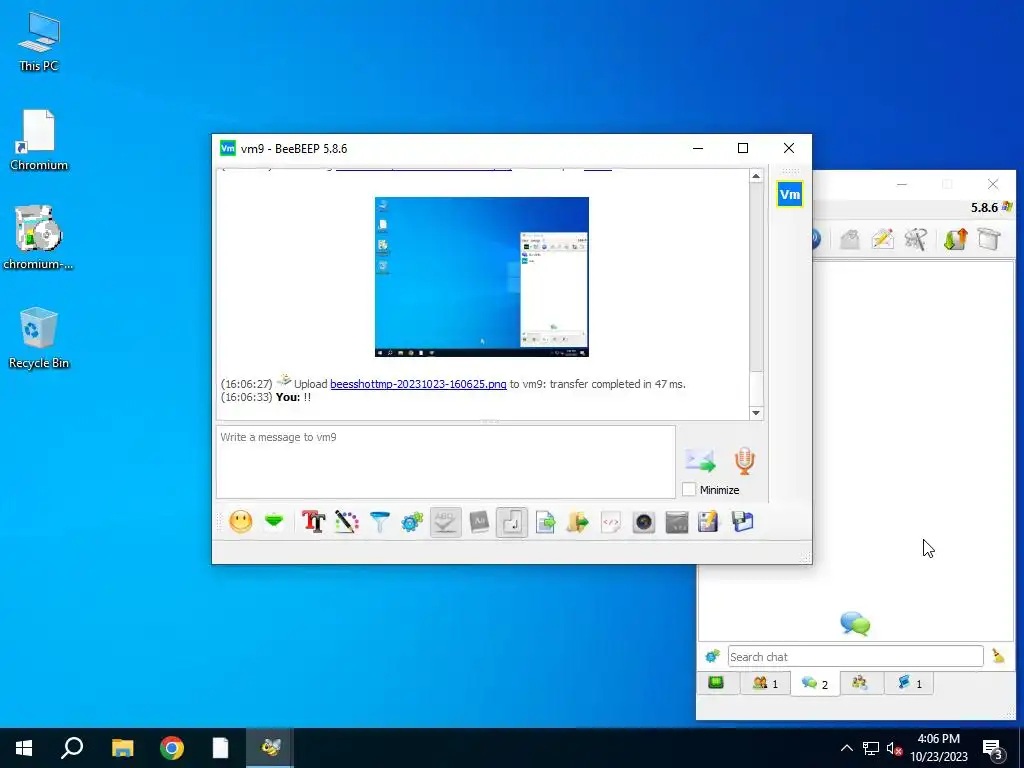Click the chat scrollbar down arrow
Screen dimensions: 1024x768
[756, 413]
